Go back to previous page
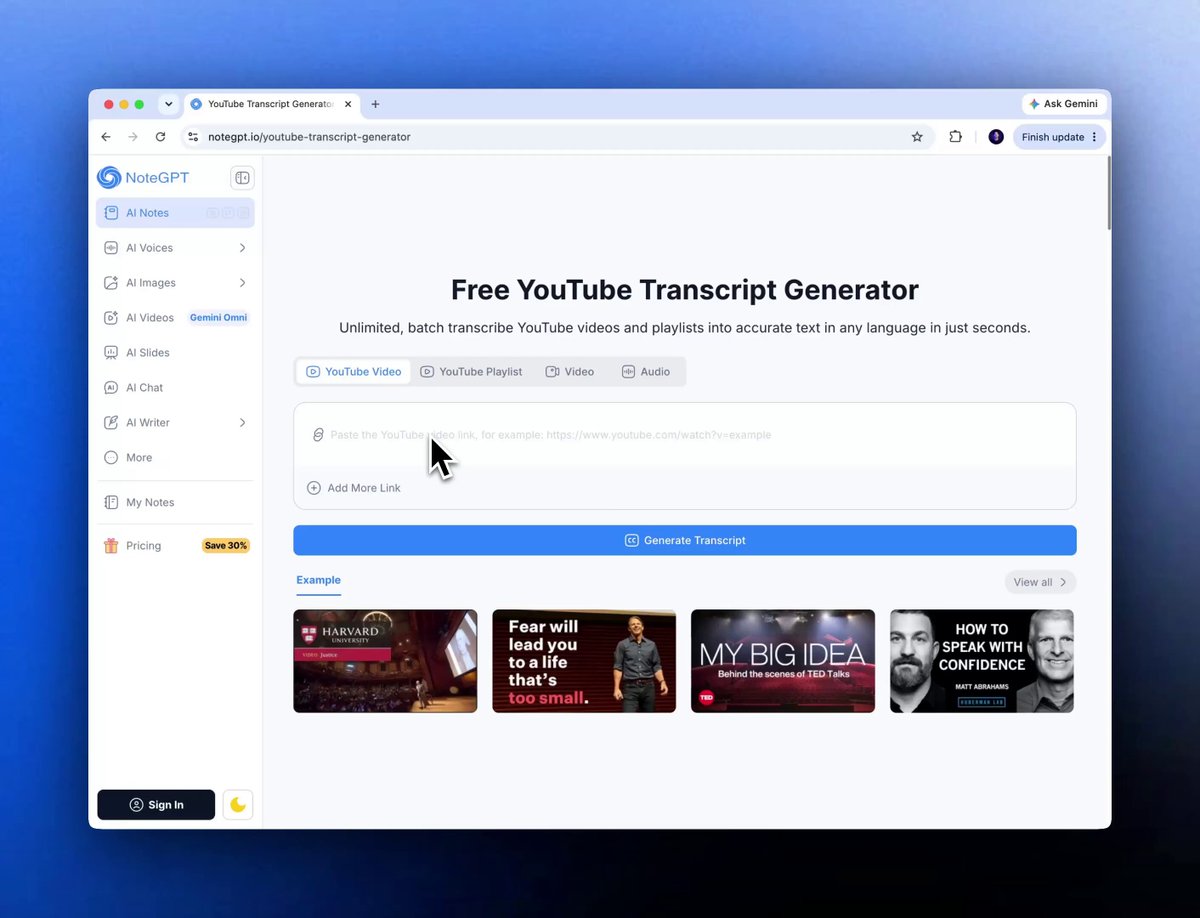This screenshot has width=1200, height=918. [x=106, y=137]
